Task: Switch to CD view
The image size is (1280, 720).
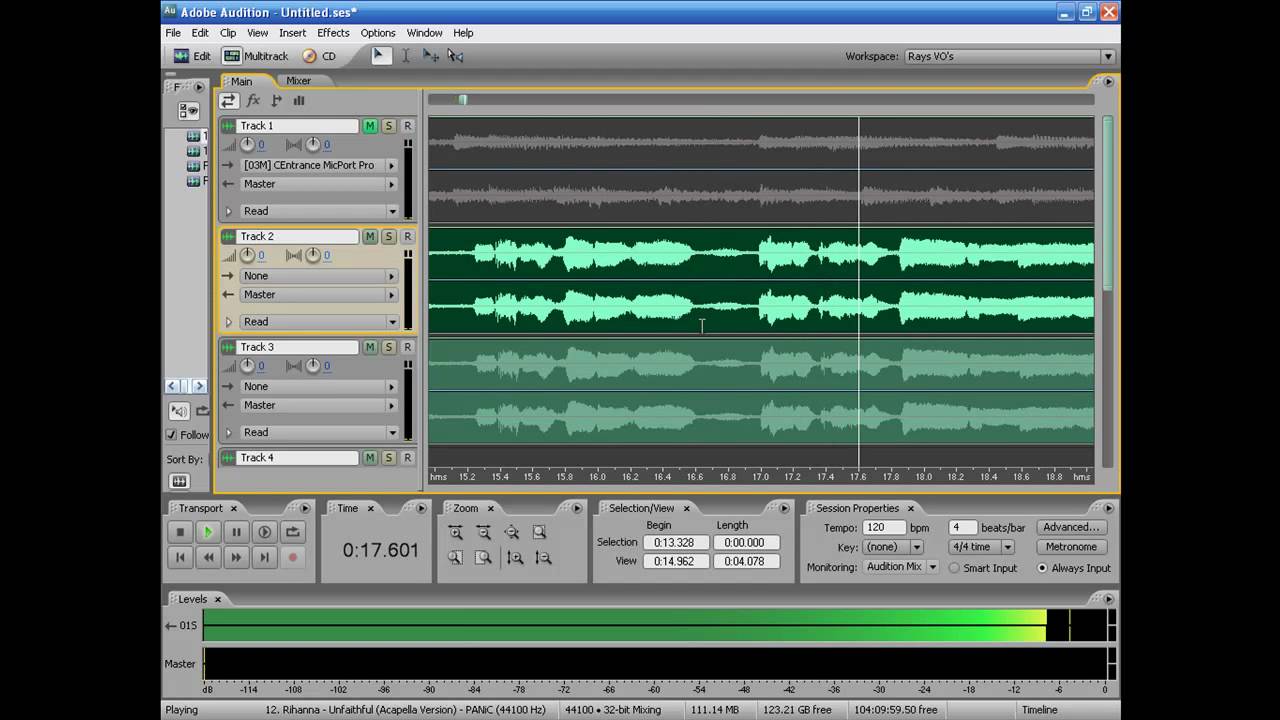Action: click(319, 57)
